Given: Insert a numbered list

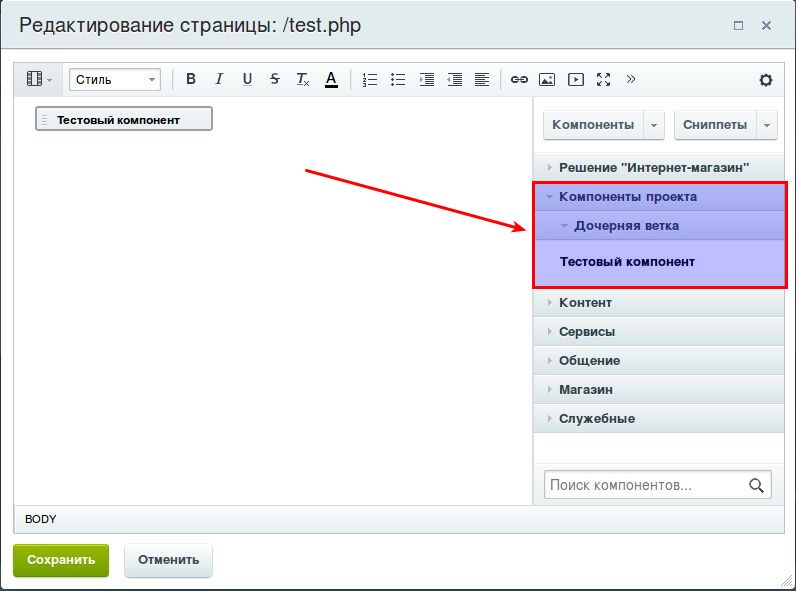Looking at the screenshot, I should pos(370,79).
